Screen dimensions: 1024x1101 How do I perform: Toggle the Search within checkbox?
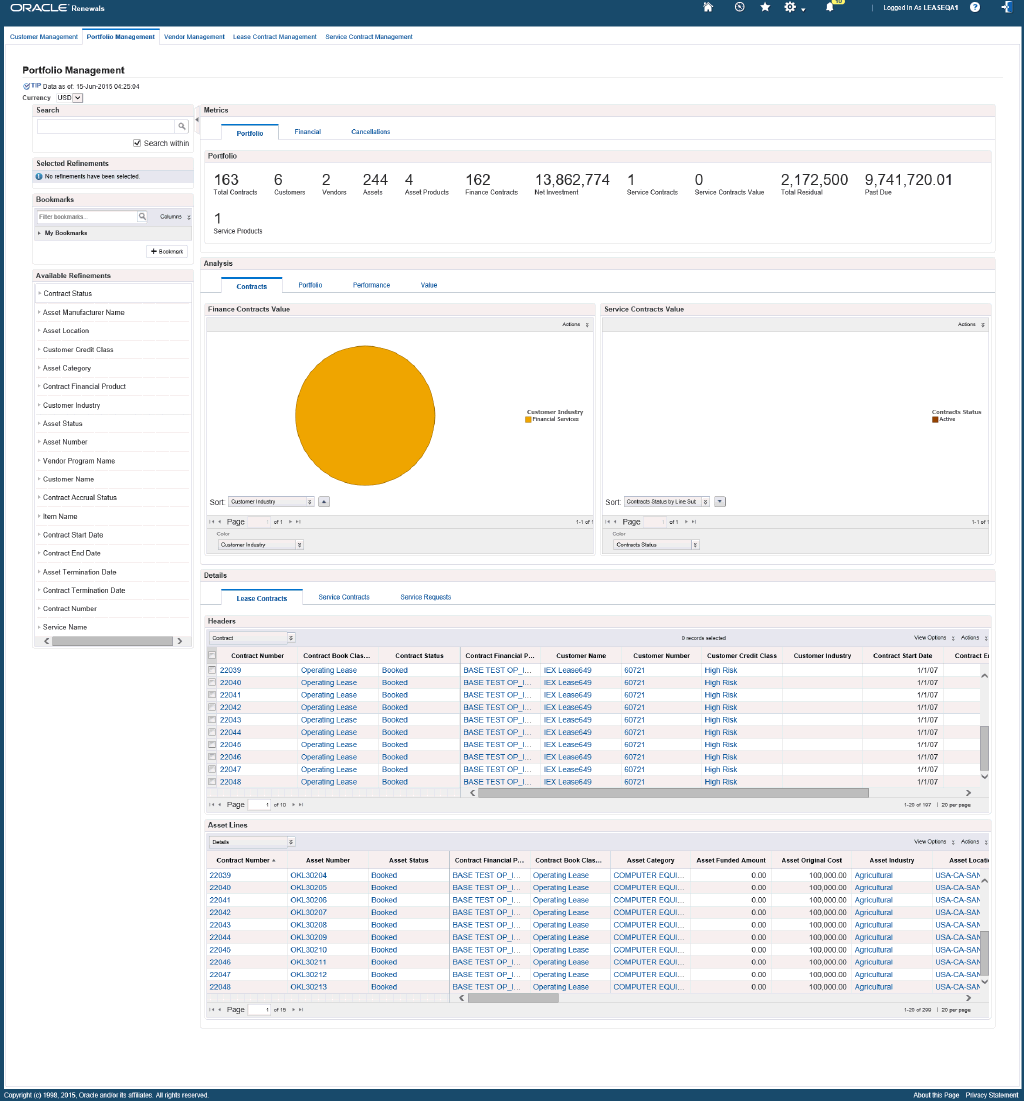137,143
